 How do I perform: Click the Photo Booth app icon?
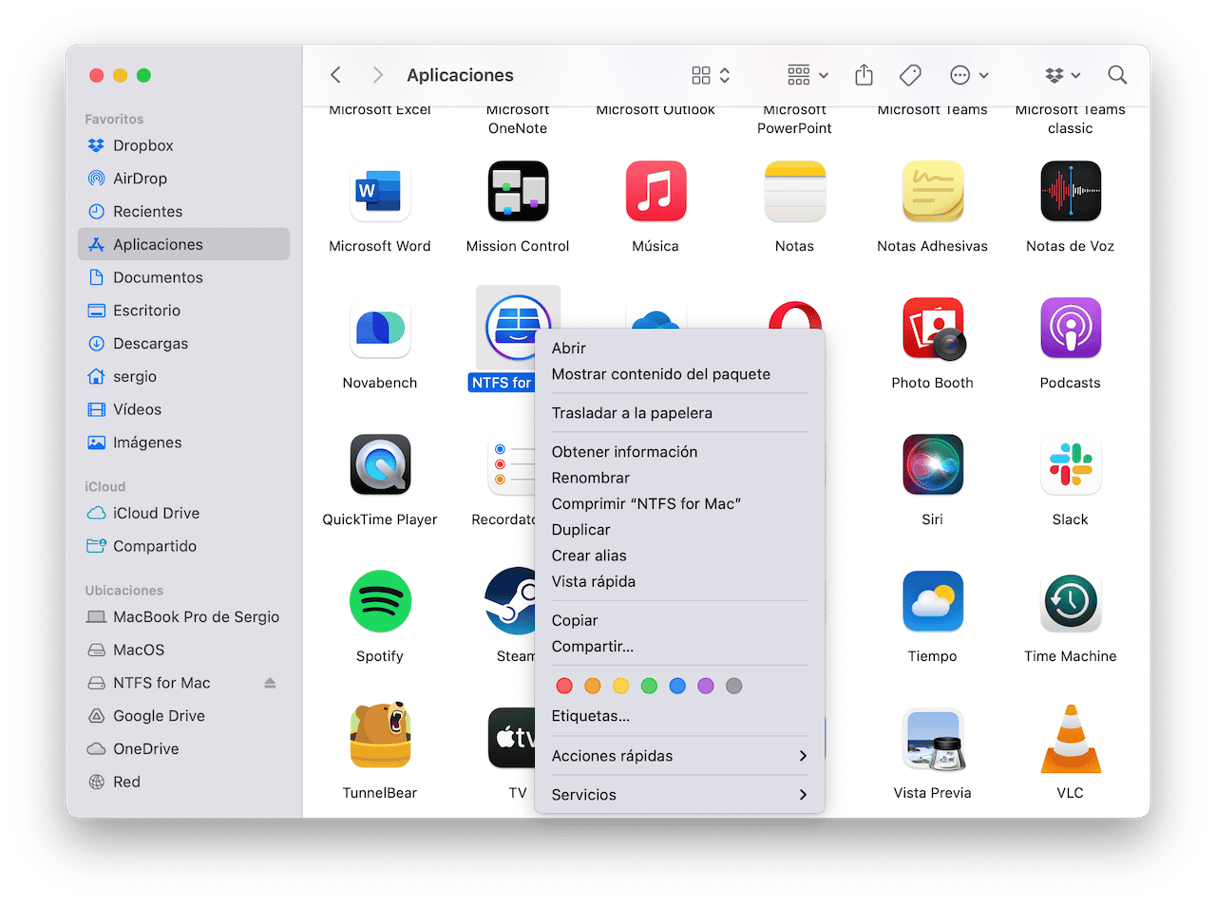932,328
